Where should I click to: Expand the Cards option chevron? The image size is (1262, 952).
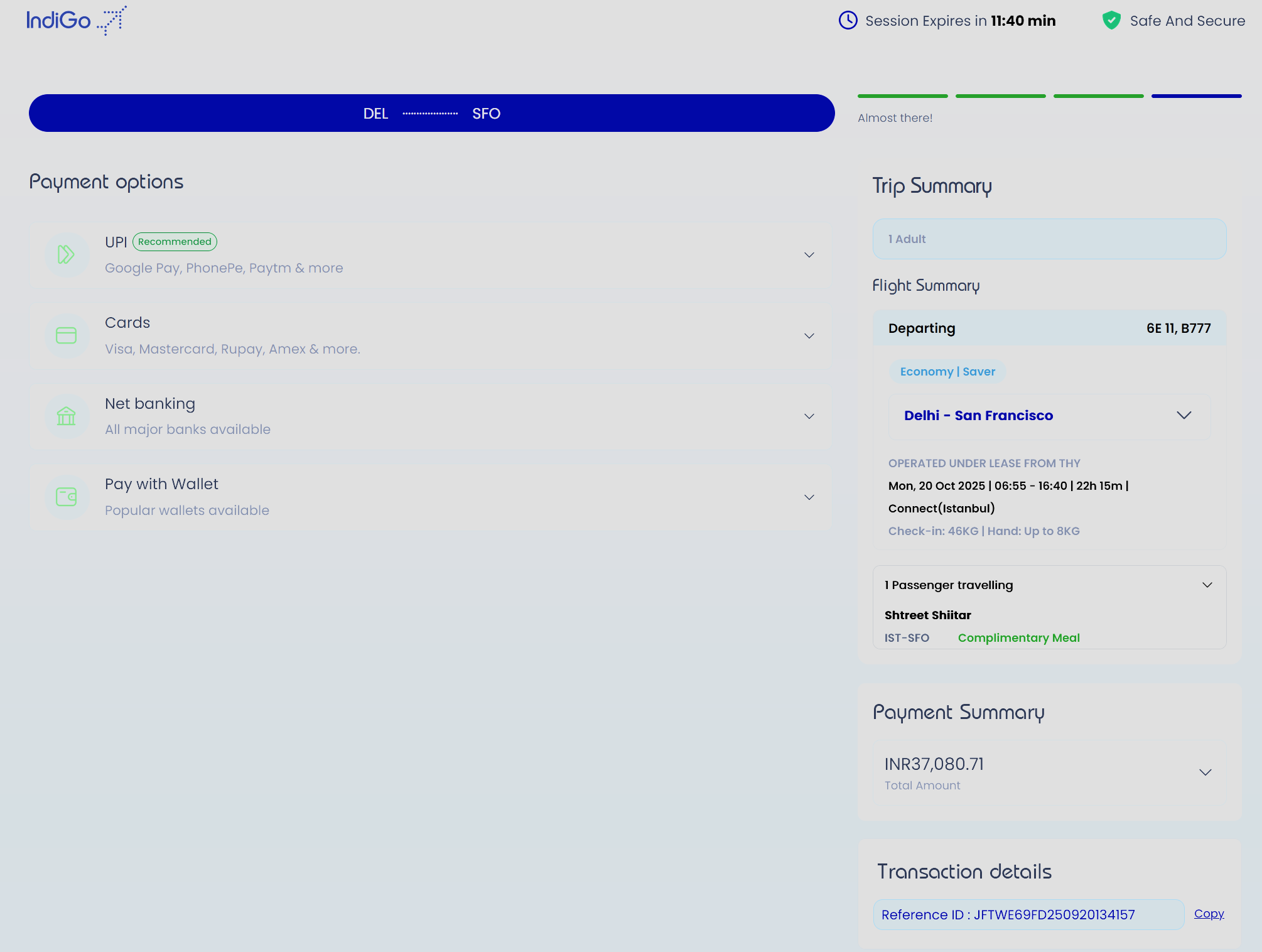[x=809, y=336]
